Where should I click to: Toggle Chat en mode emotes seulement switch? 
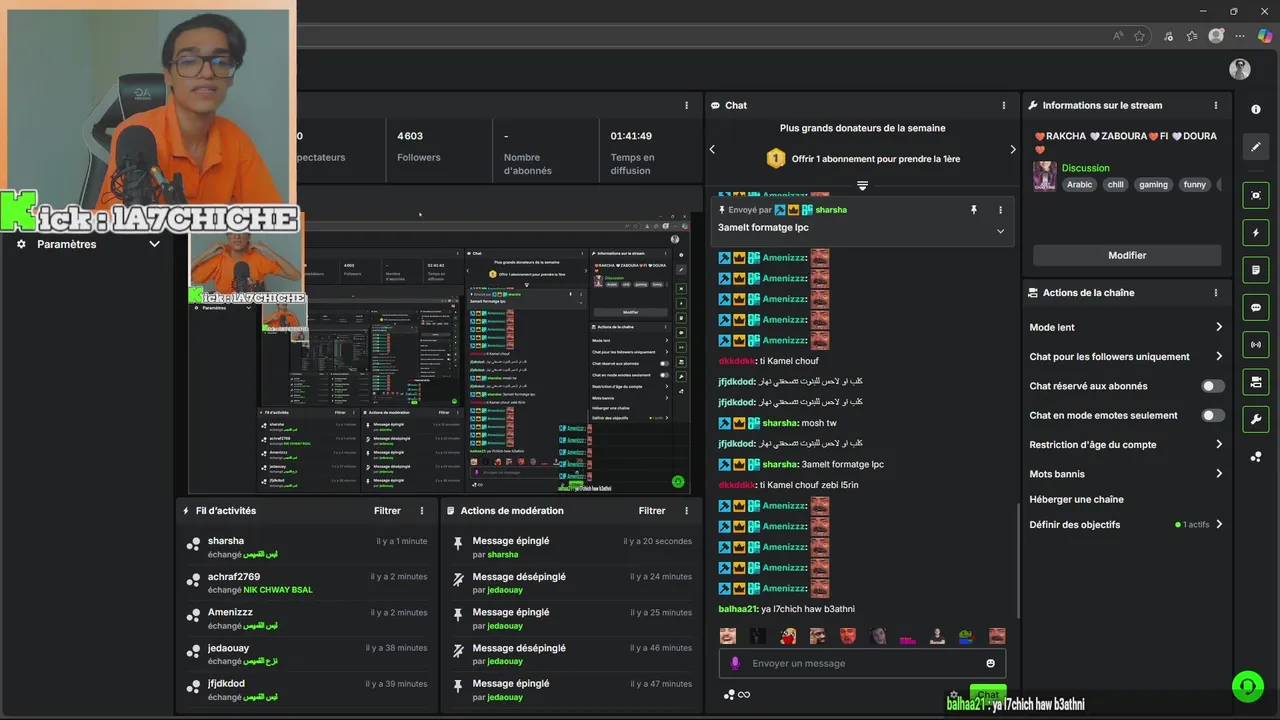[1212, 415]
